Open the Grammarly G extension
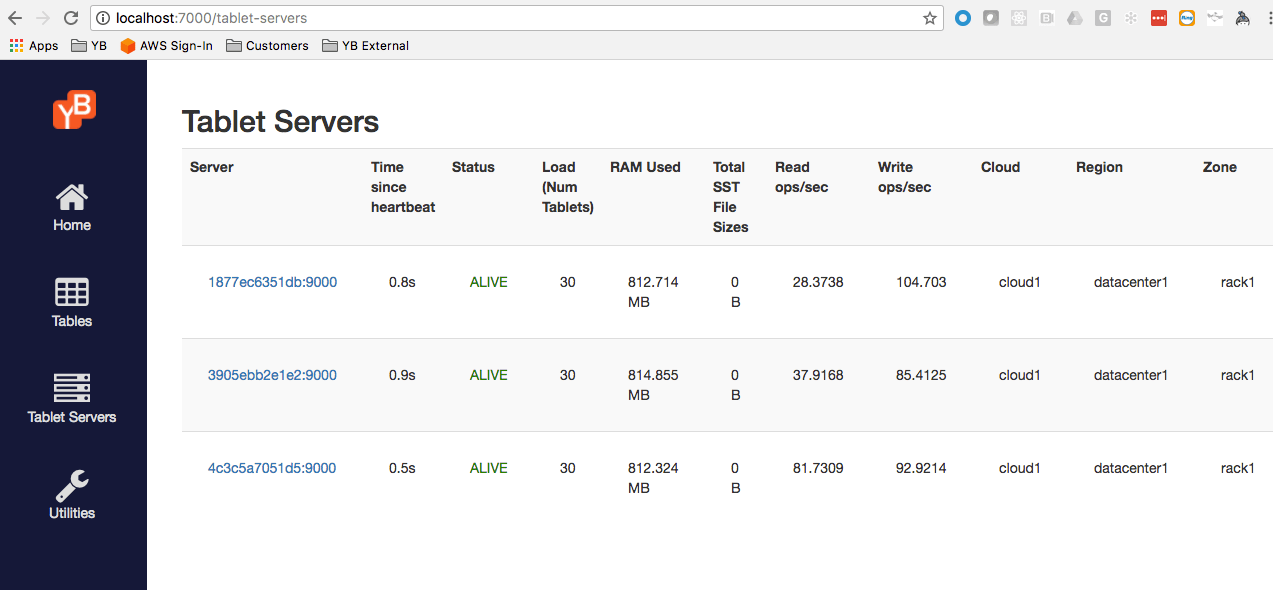This screenshot has width=1273, height=590. [x=1103, y=18]
